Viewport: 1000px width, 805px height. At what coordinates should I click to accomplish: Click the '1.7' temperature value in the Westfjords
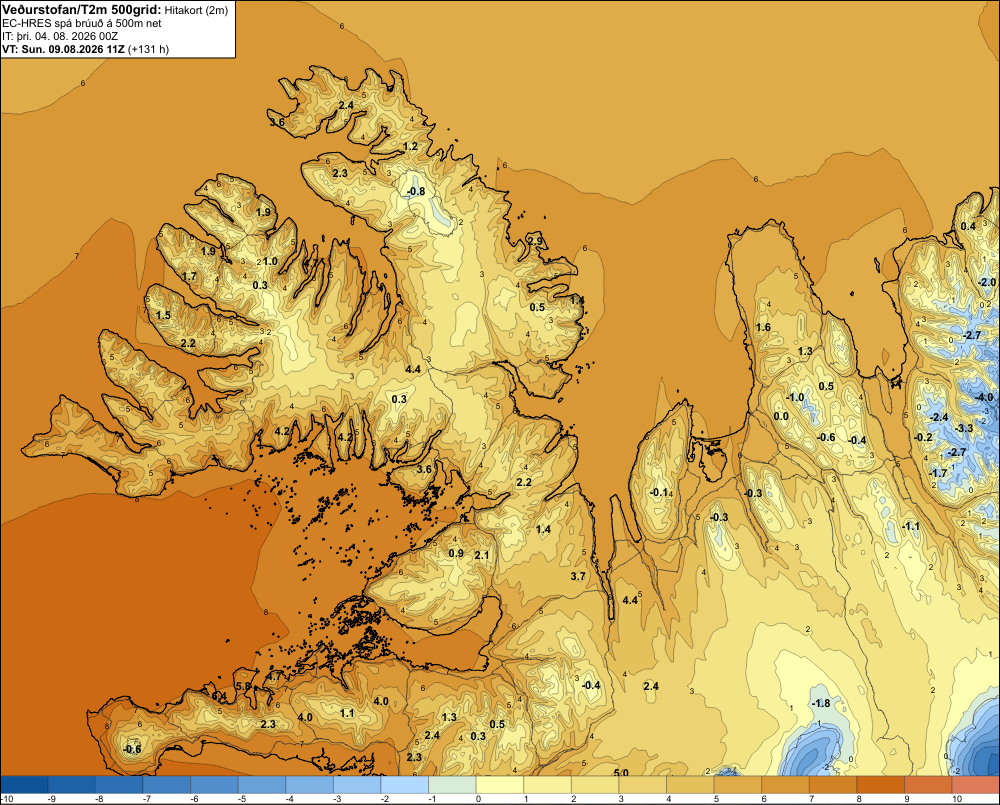click(189, 276)
